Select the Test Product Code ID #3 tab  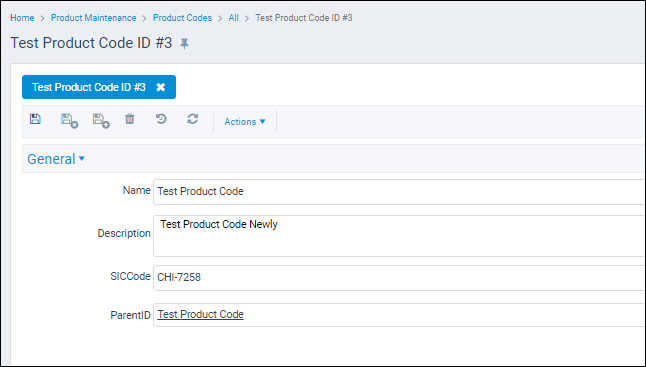click(x=89, y=87)
